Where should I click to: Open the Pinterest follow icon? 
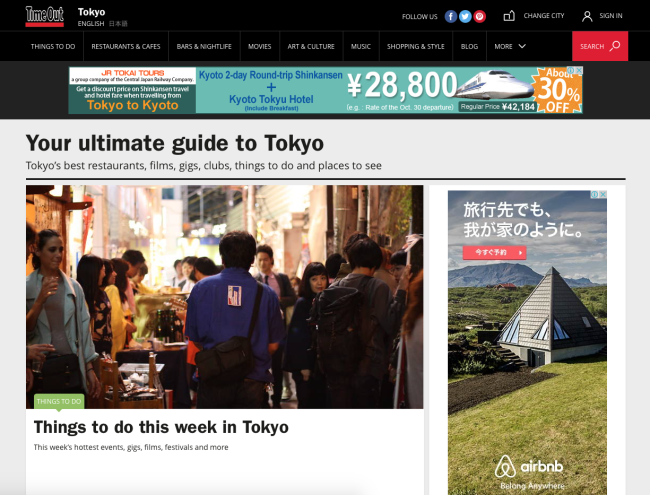pos(480,16)
